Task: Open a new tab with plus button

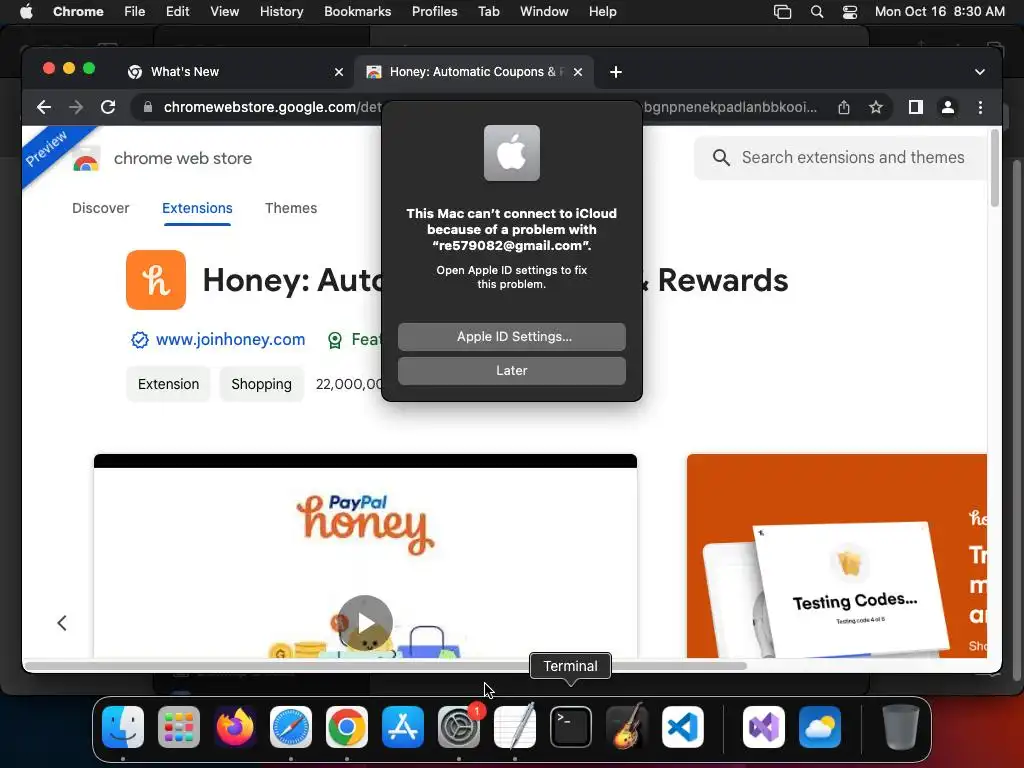Action: coord(616,72)
